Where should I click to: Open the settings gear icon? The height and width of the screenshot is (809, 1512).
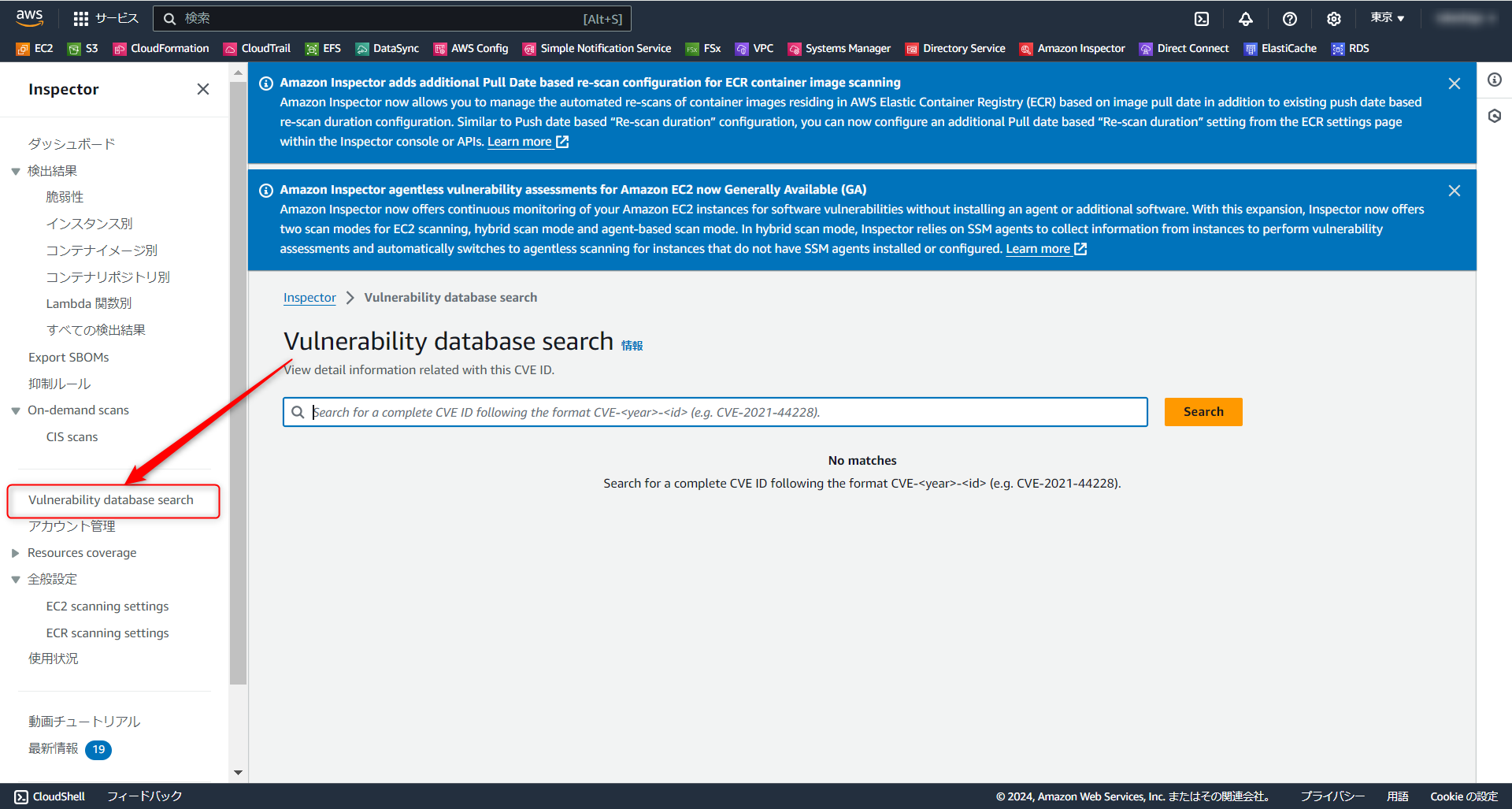point(1334,19)
